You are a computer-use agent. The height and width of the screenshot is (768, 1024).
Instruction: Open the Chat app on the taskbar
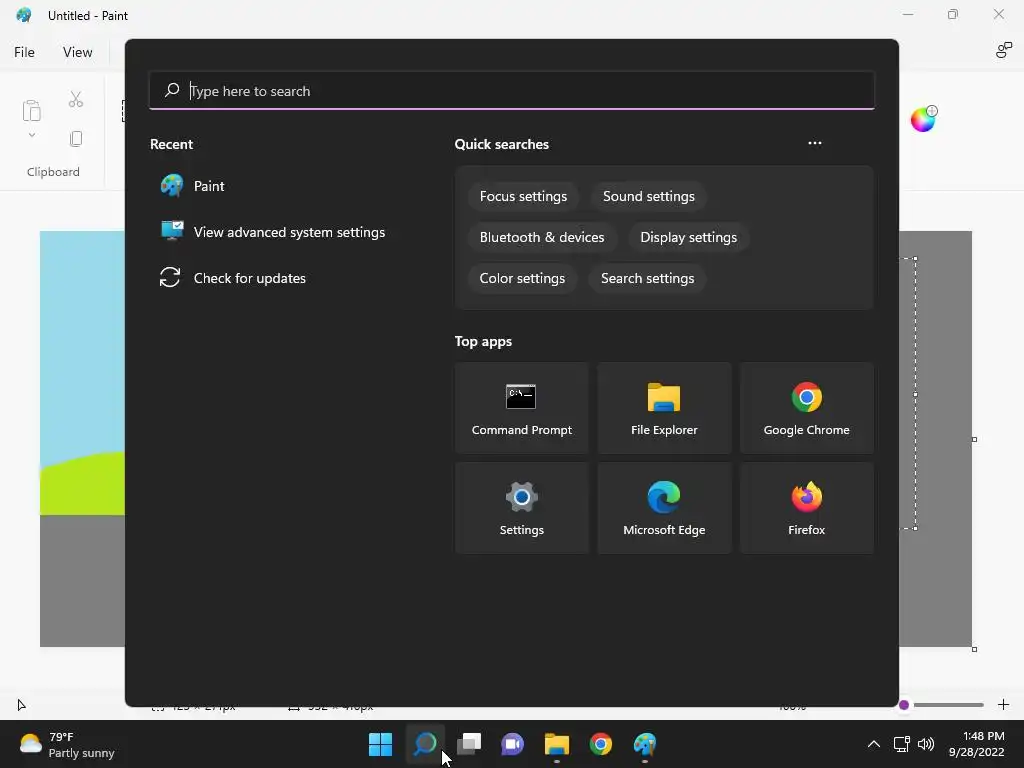pos(513,744)
